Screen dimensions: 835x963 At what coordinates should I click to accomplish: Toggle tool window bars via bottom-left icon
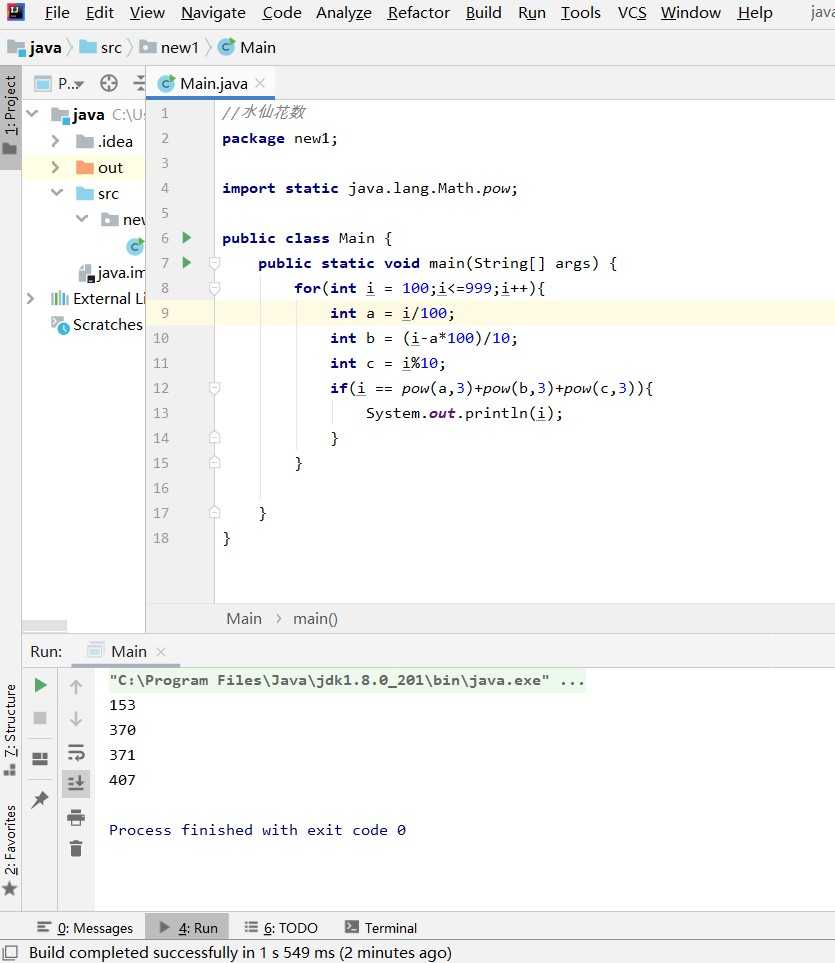pyautogui.click(x=10, y=952)
